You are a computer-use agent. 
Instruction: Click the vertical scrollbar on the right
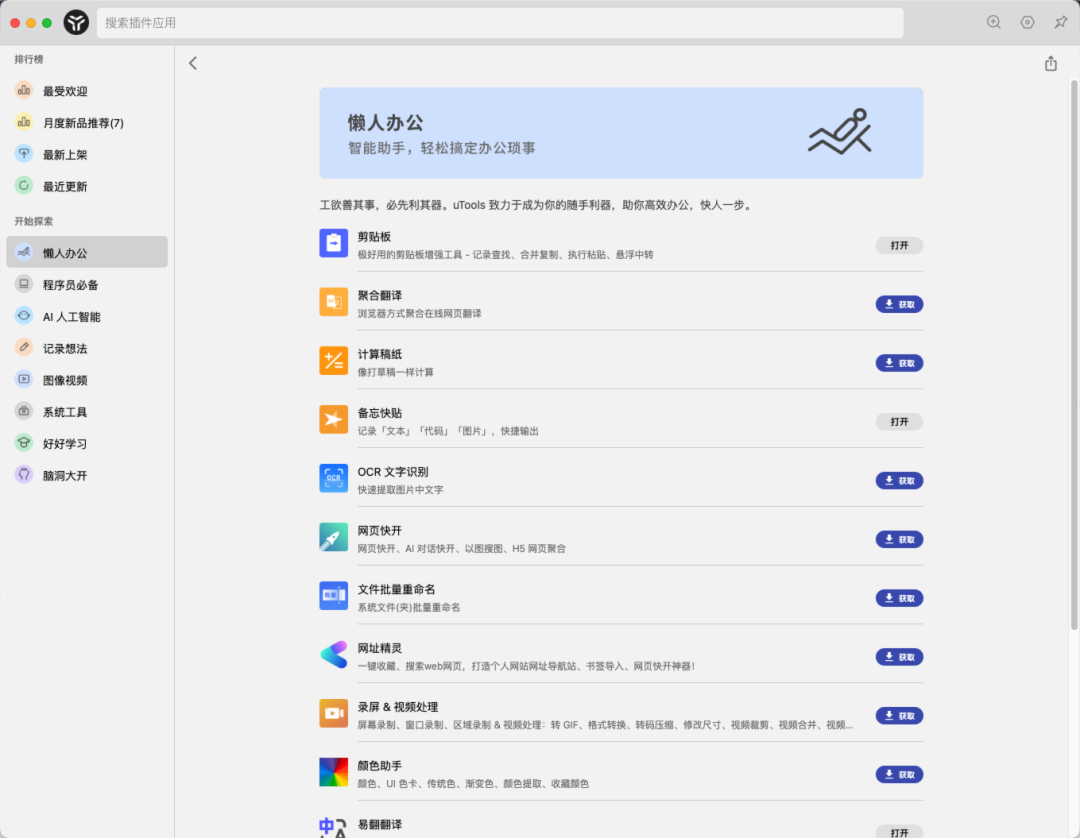click(x=1074, y=355)
